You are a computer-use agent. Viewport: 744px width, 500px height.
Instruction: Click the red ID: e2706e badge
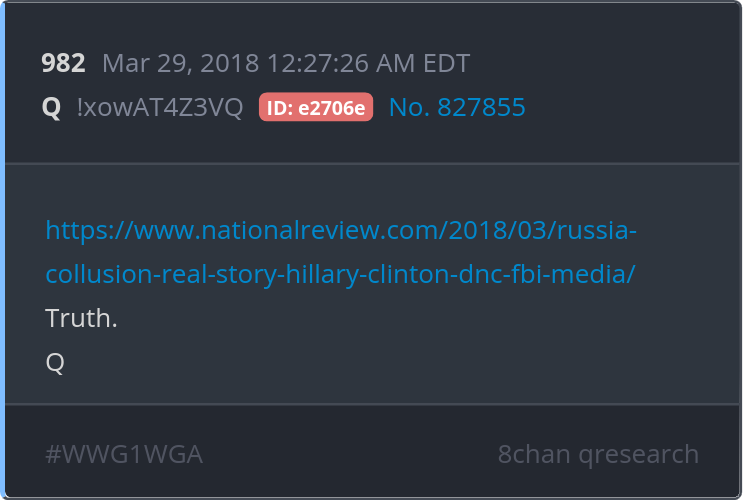pos(316,107)
